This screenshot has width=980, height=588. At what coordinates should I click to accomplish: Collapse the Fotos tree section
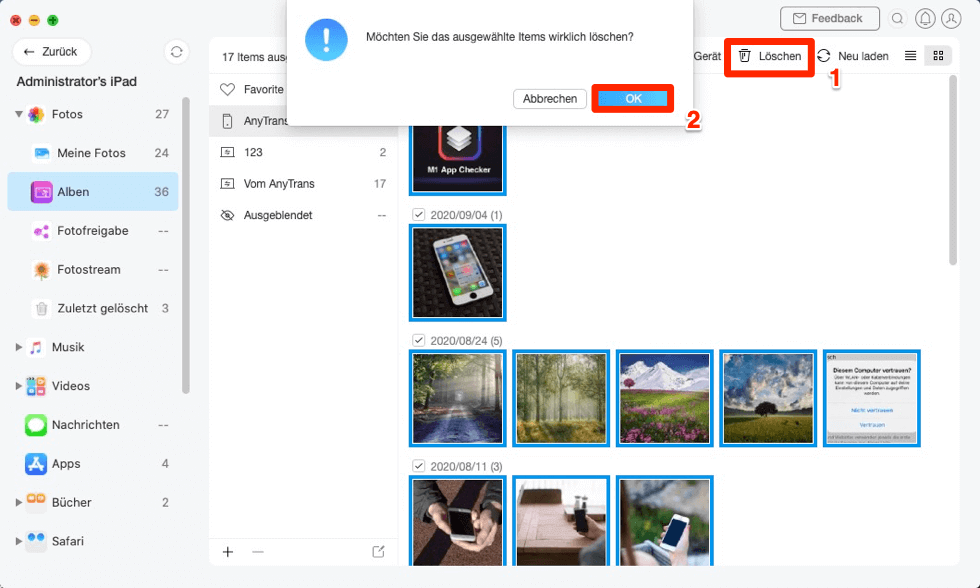coord(19,114)
